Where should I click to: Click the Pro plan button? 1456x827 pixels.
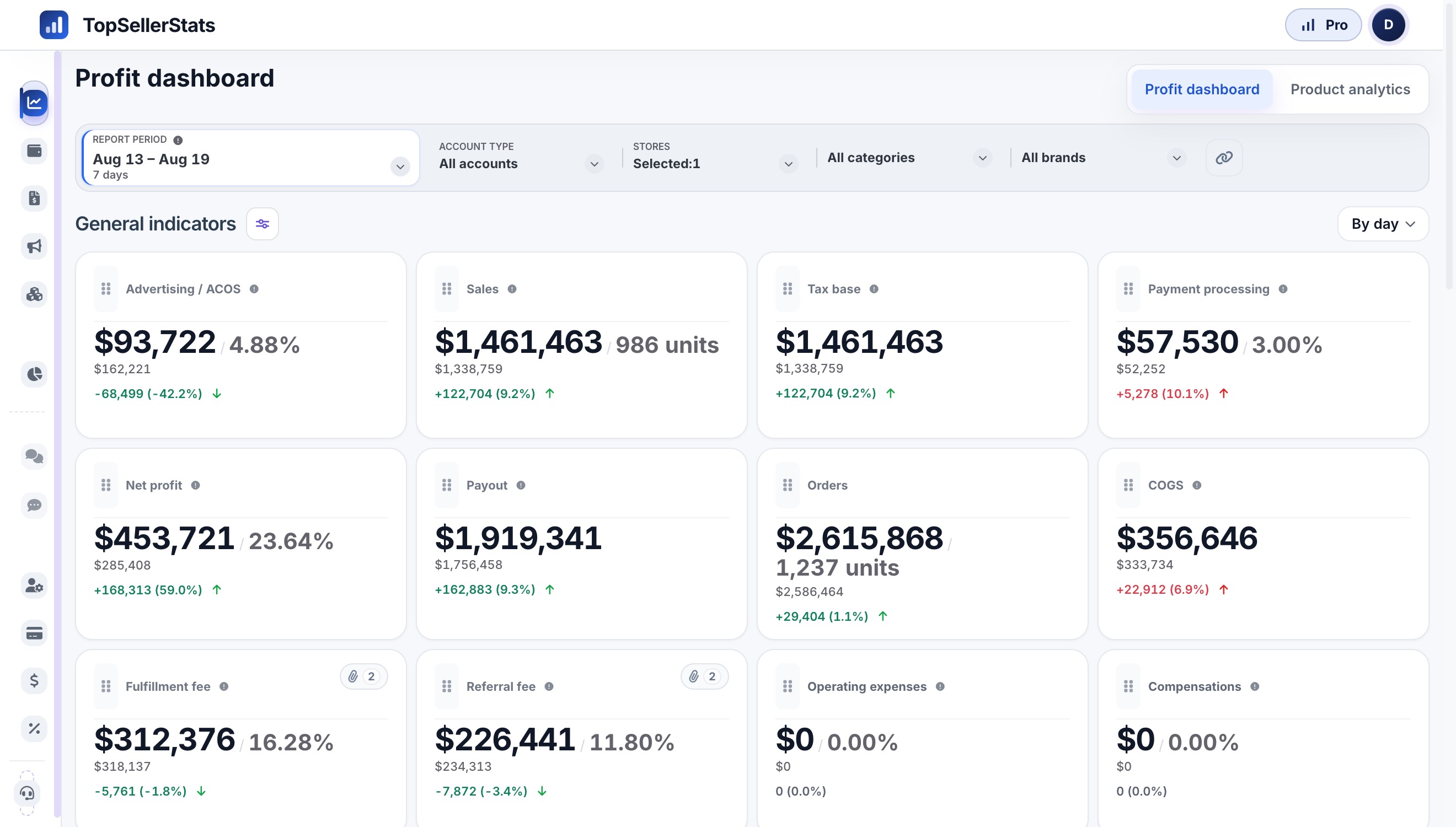[x=1323, y=24]
